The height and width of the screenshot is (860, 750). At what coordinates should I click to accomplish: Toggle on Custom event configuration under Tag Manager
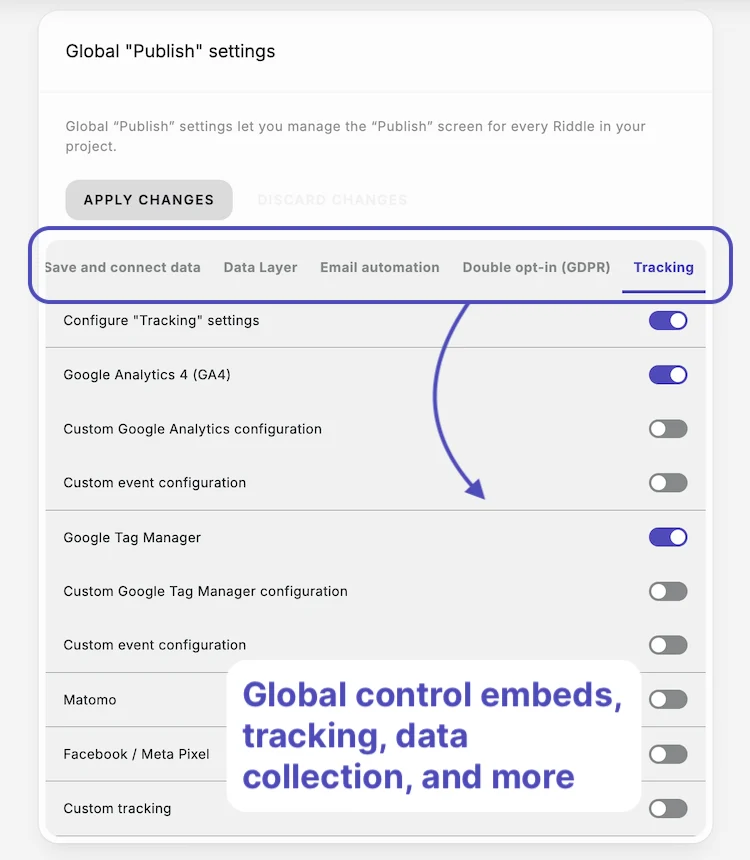[x=667, y=645]
